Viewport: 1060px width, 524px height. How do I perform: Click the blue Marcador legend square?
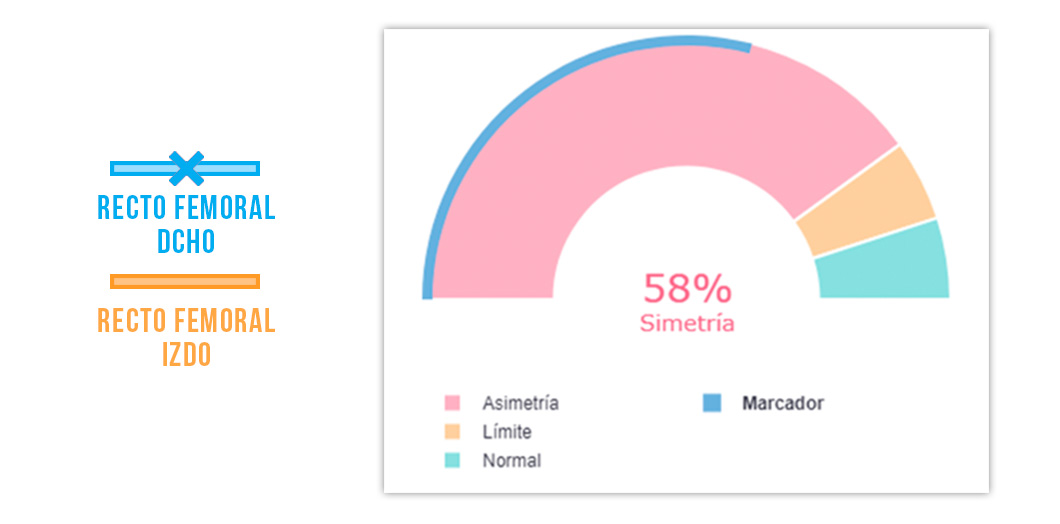point(711,403)
